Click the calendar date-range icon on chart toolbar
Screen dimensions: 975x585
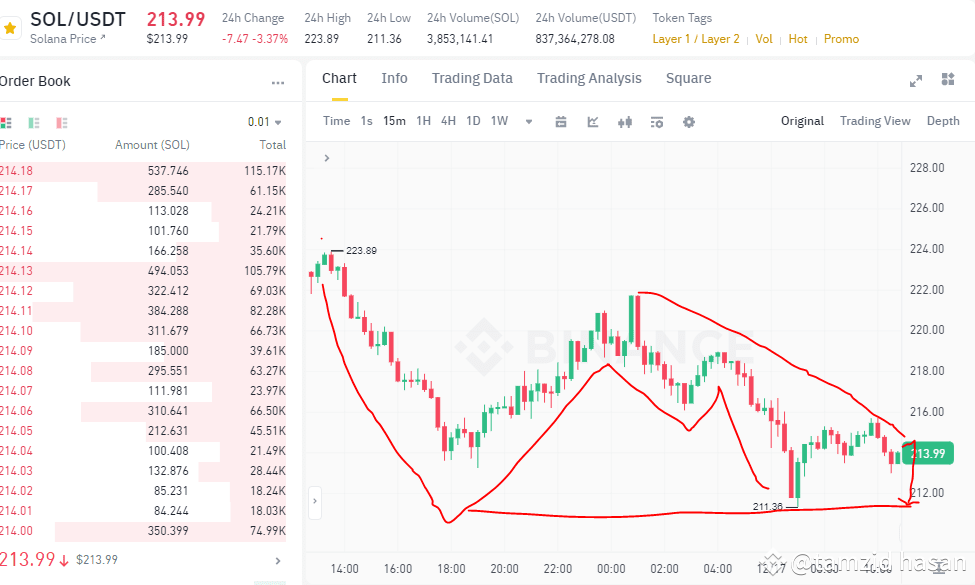pos(560,121)
